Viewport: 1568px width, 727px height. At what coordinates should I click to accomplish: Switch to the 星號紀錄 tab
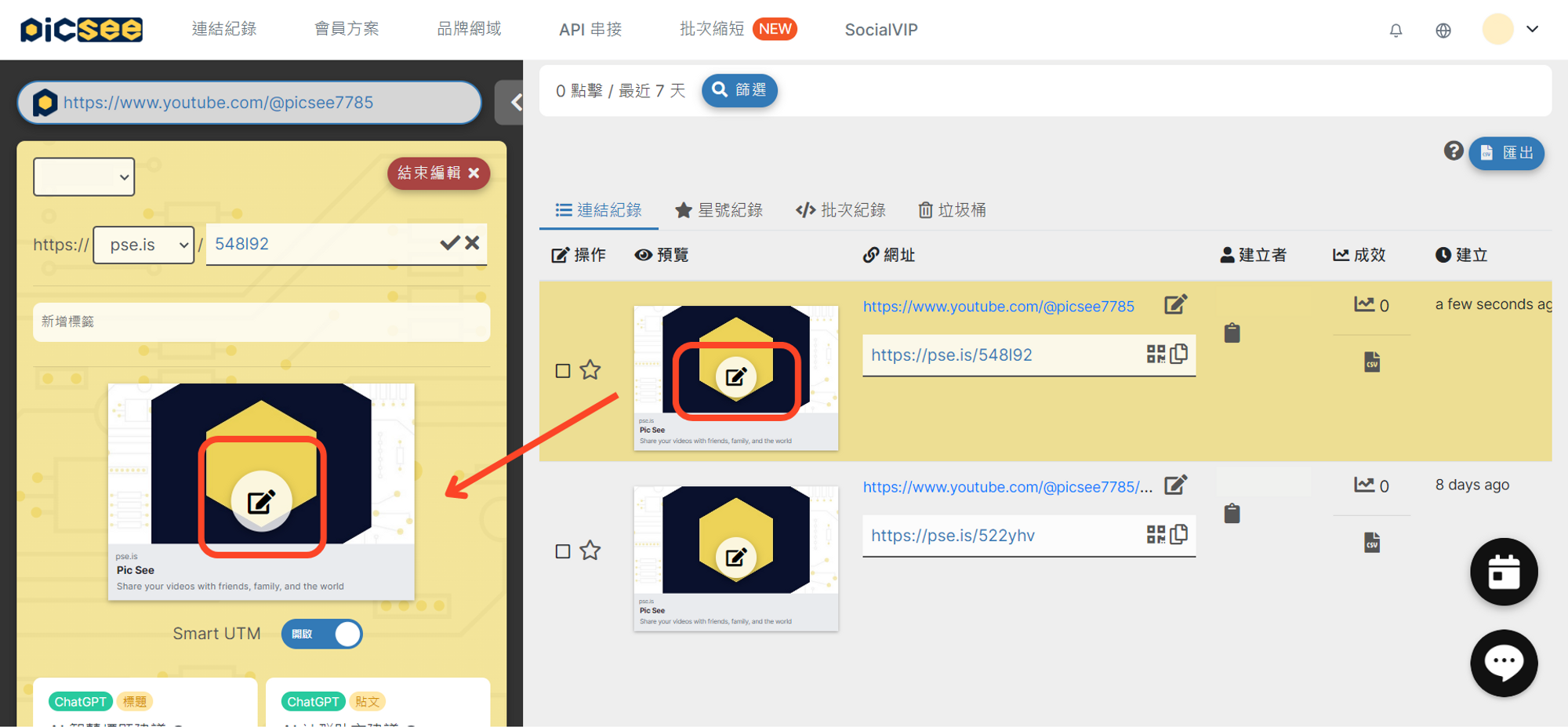[718, 210]
